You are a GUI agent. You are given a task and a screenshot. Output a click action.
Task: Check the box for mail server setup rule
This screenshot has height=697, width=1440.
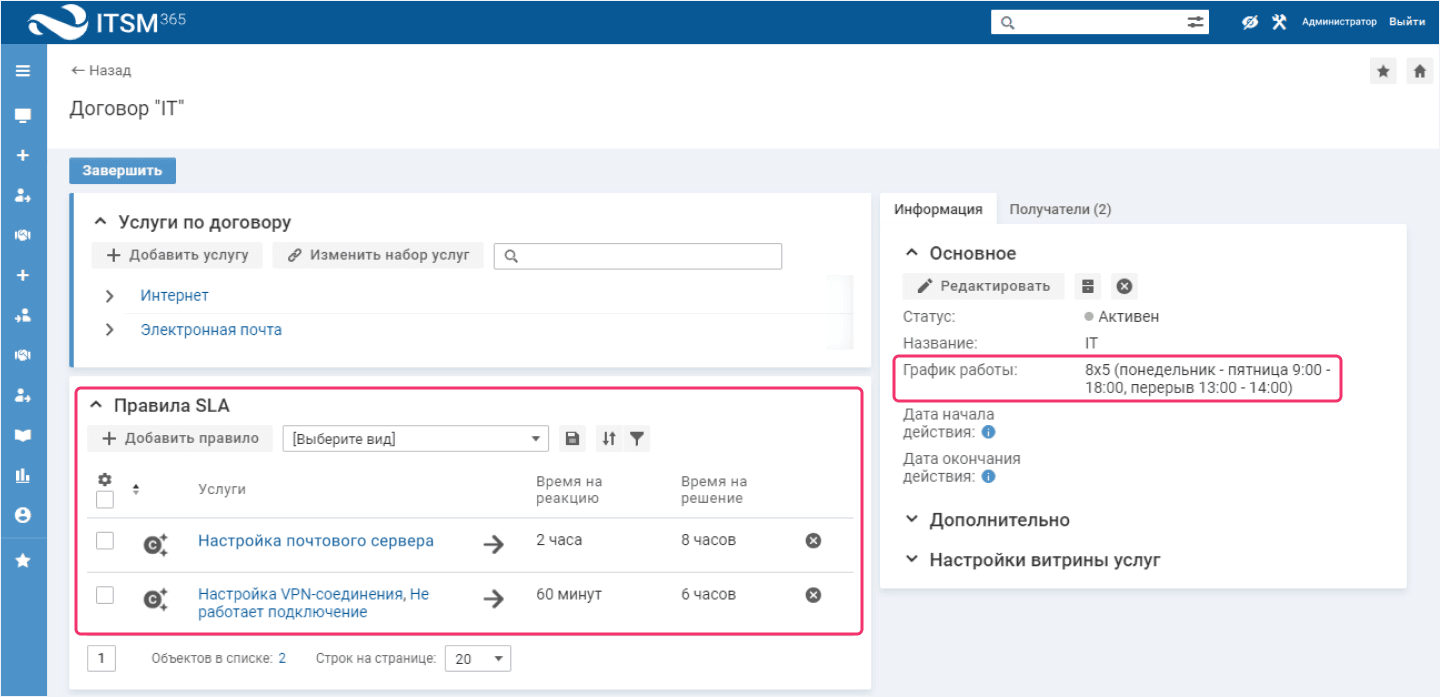click(105, 541)
